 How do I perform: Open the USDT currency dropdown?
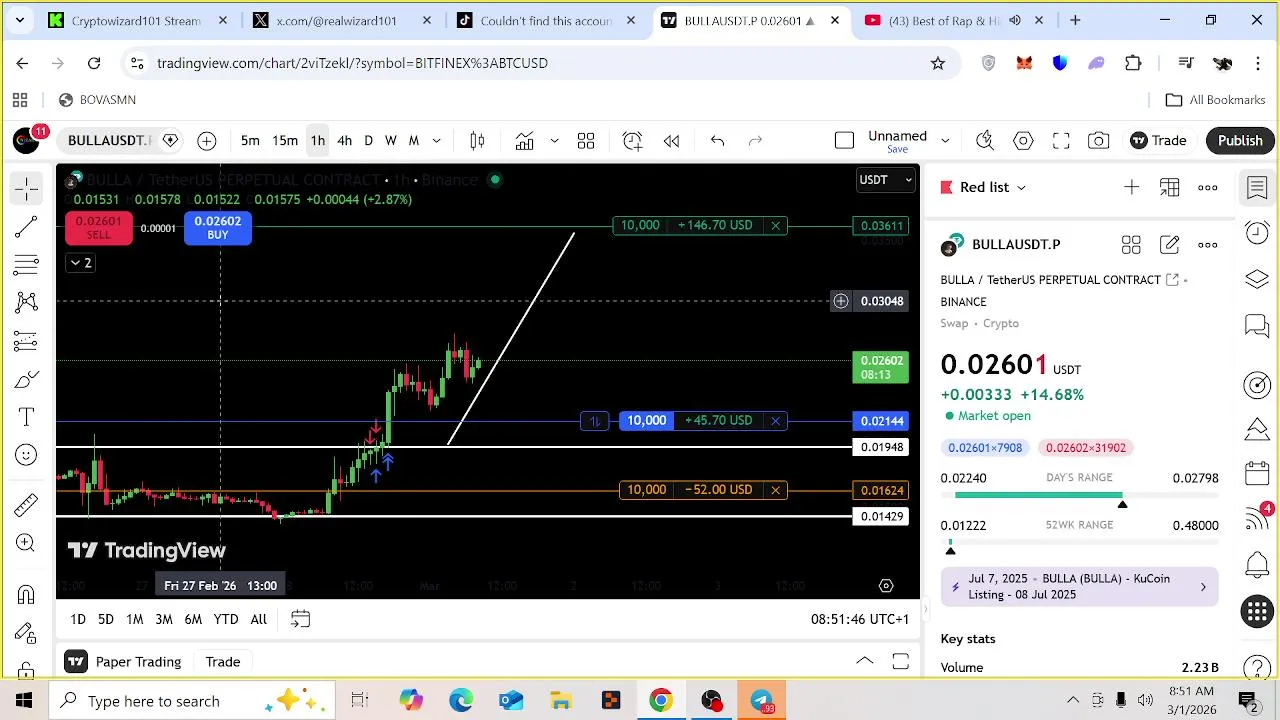pyautogui.click(x=886, y=180)
